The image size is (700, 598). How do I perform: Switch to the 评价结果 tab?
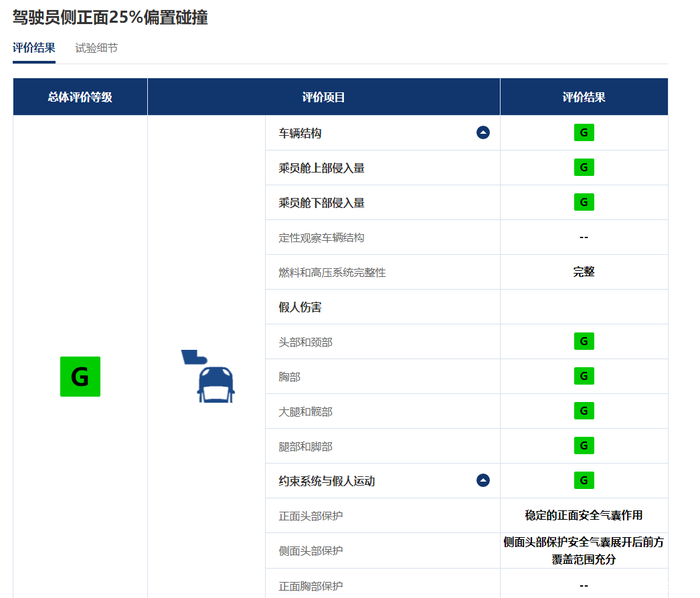click(x=34, y=48)
